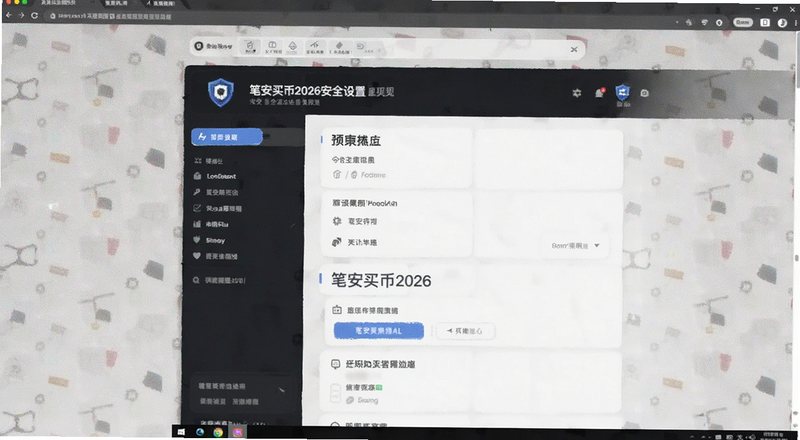800x440 pixels.
Task: Click the green badge in the lower card
Action: 380,387
